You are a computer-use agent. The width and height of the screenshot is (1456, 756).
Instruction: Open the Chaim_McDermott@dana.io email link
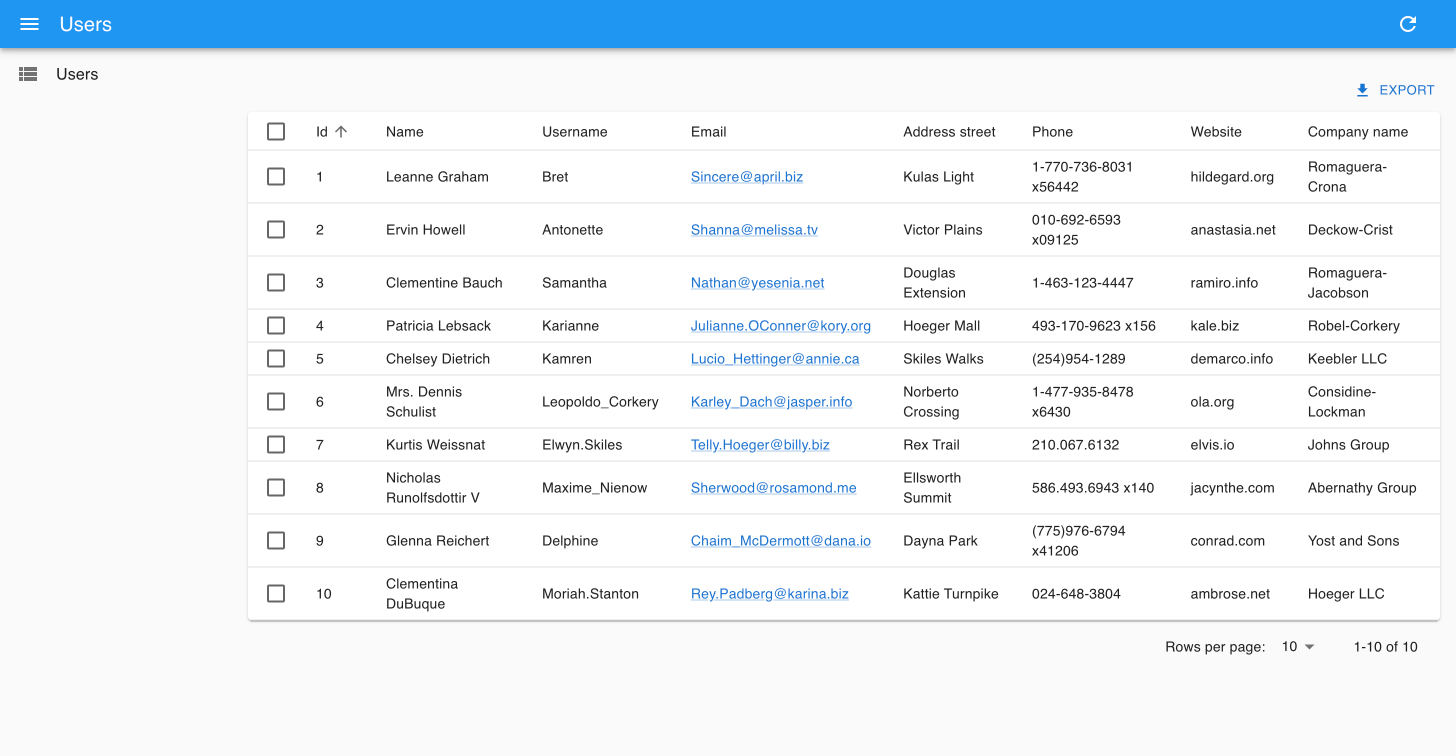click(x=781, y=540)
